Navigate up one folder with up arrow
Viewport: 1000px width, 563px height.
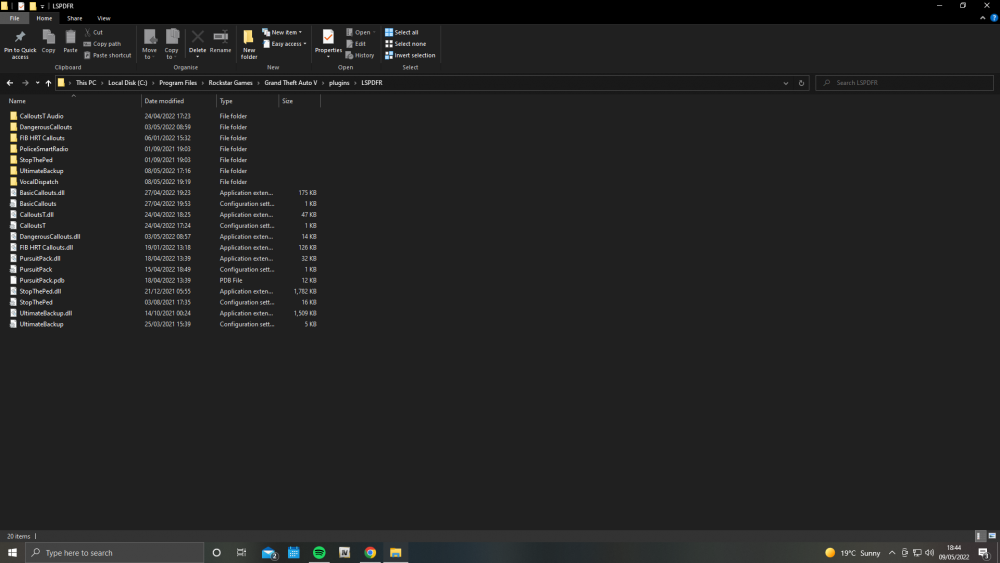(48, 83)
